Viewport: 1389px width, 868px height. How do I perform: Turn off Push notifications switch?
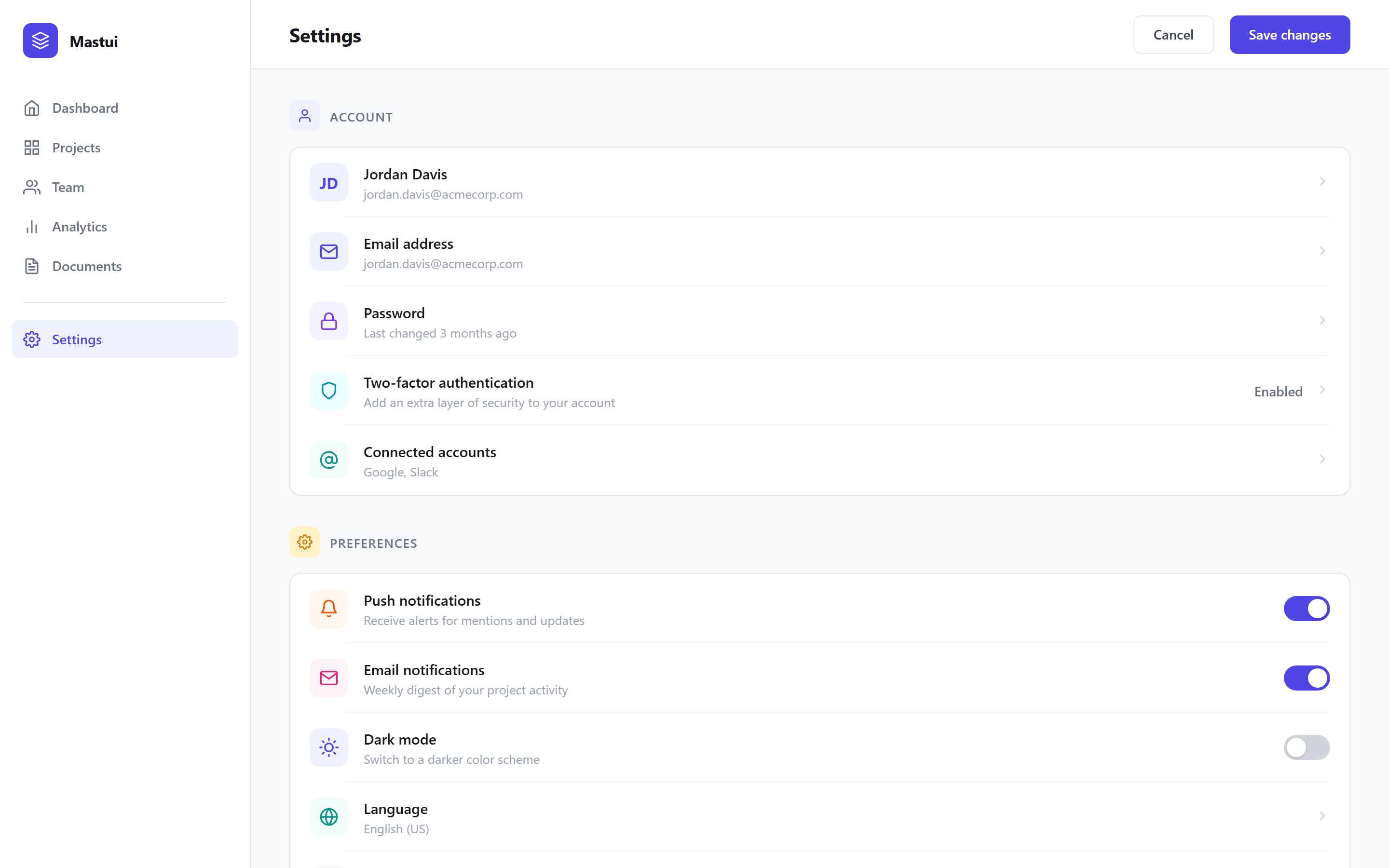tap(1307, 609)
